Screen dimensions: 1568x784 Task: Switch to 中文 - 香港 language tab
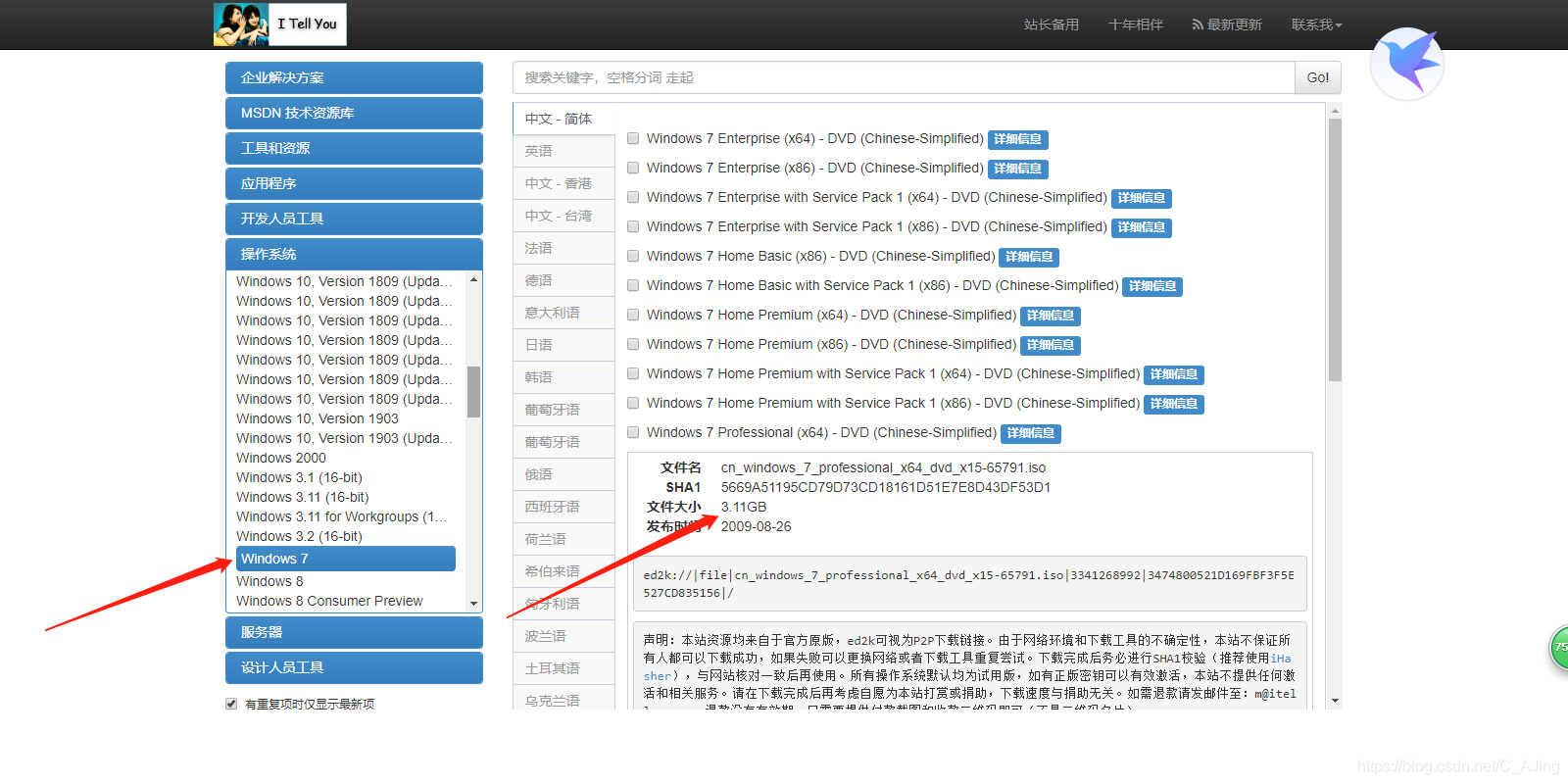(x=563, y=183)
